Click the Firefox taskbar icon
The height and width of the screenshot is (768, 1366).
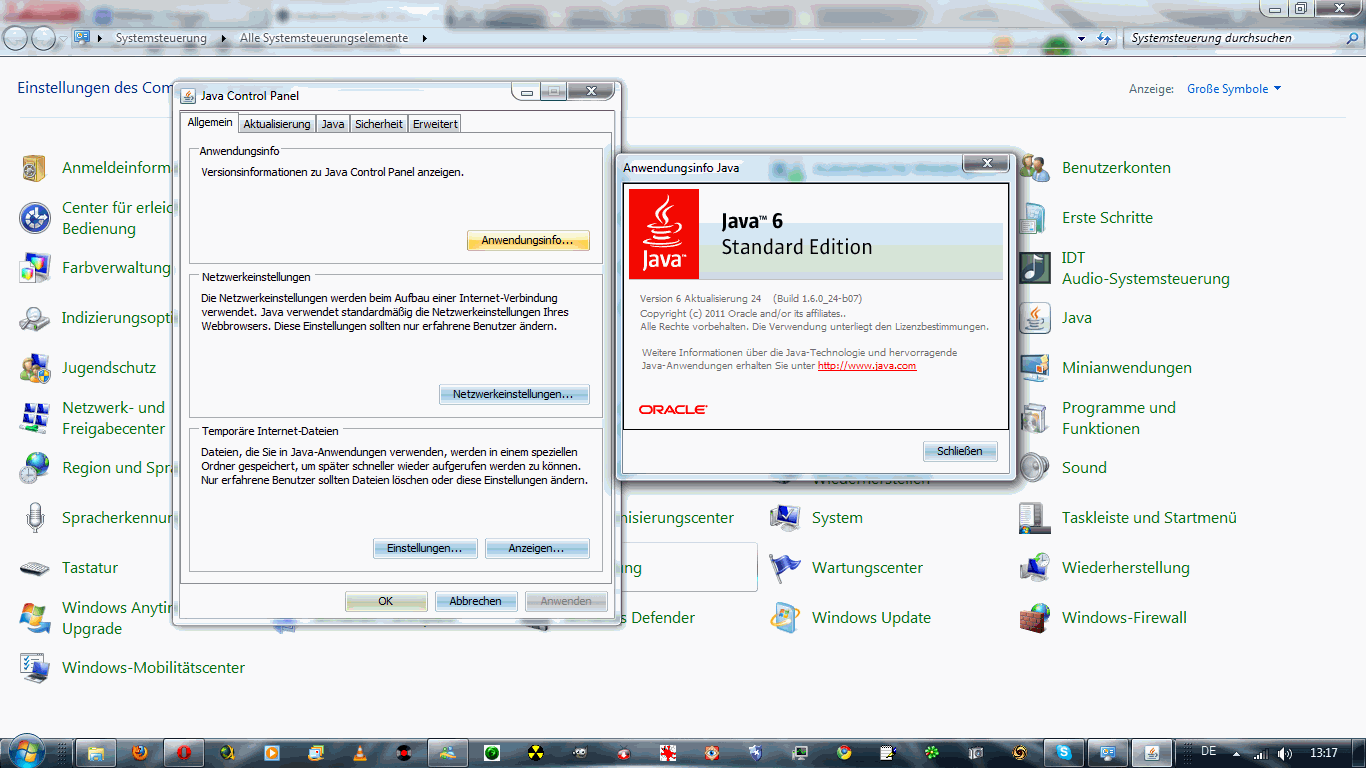141,752
